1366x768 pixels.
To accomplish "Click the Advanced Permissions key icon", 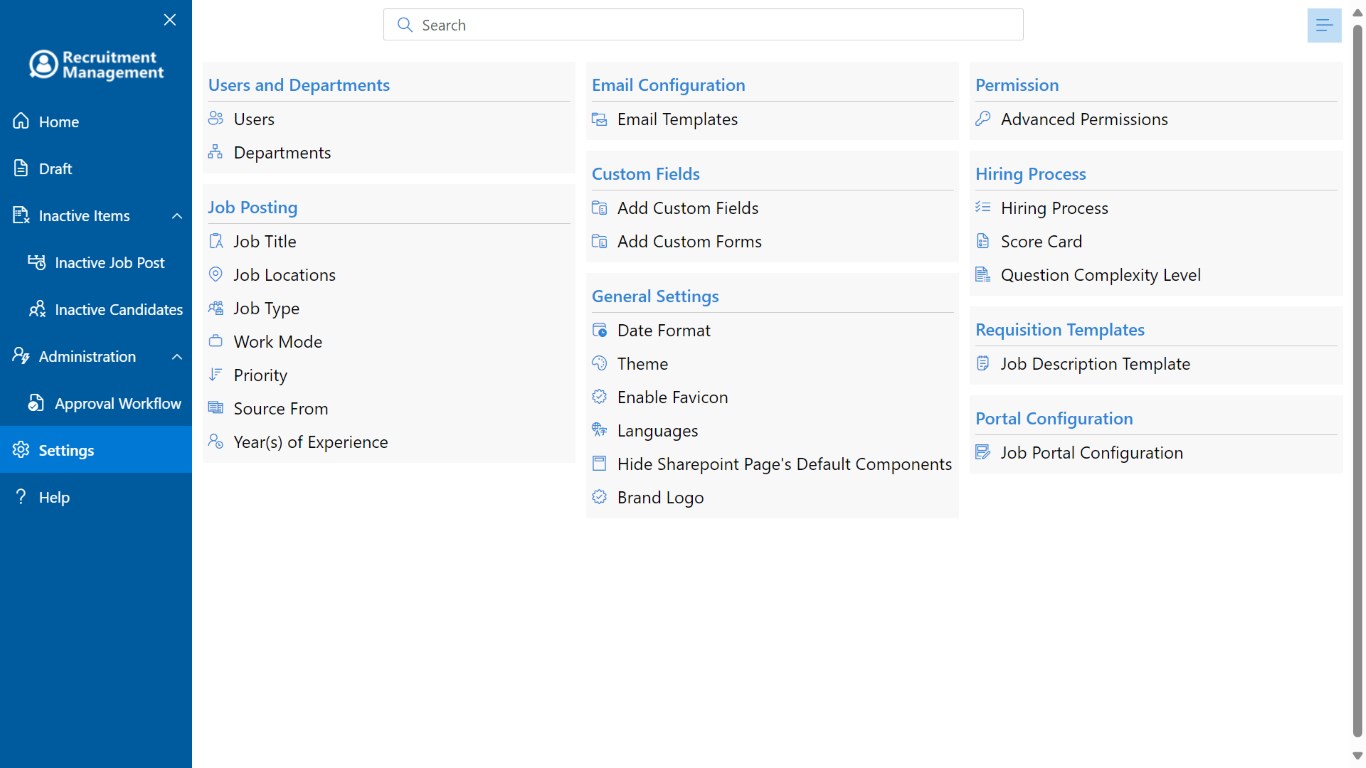I will pyautogui.click(x=983, y=119).
